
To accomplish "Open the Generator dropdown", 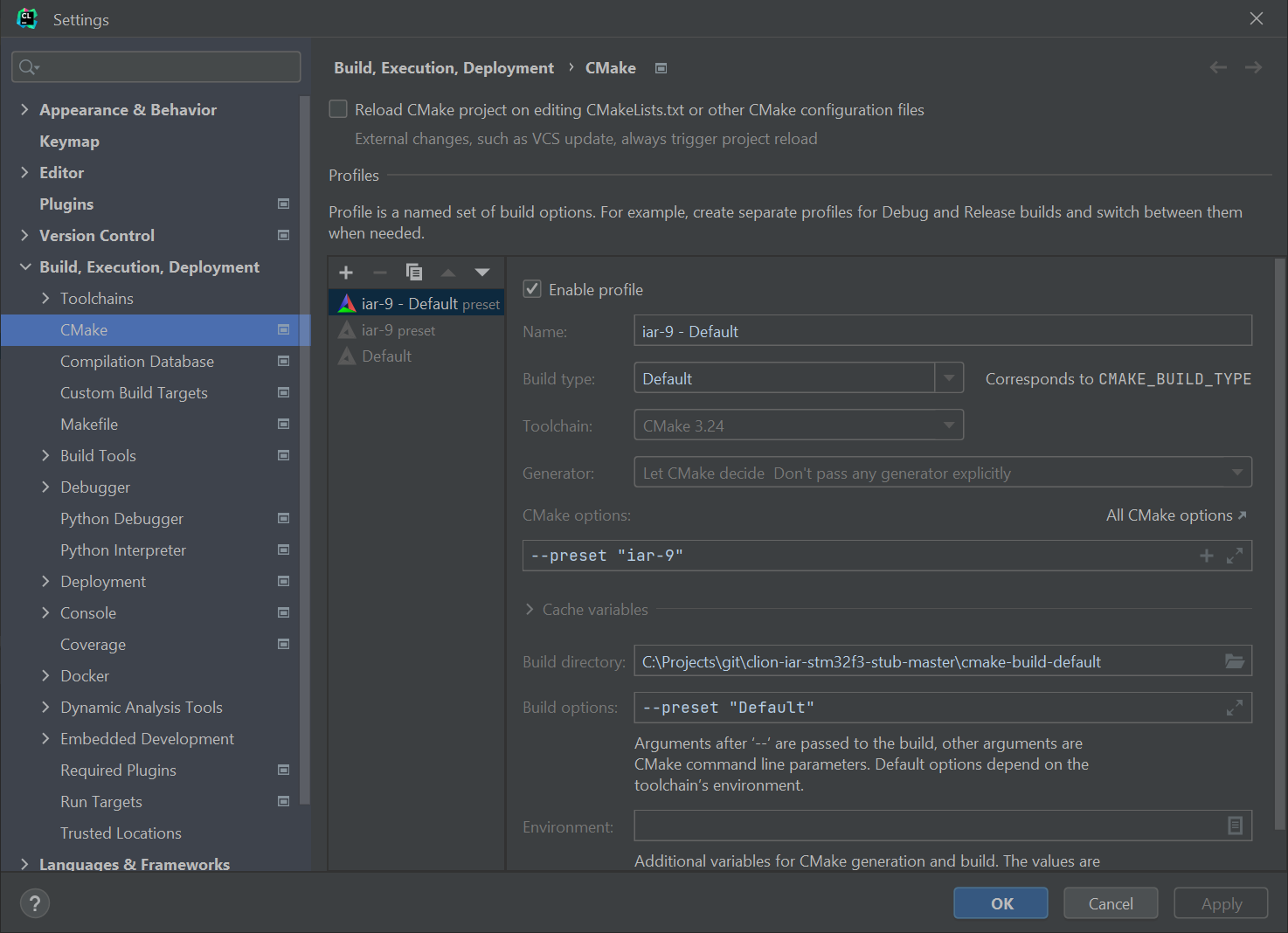I will (x=943, y=473).
